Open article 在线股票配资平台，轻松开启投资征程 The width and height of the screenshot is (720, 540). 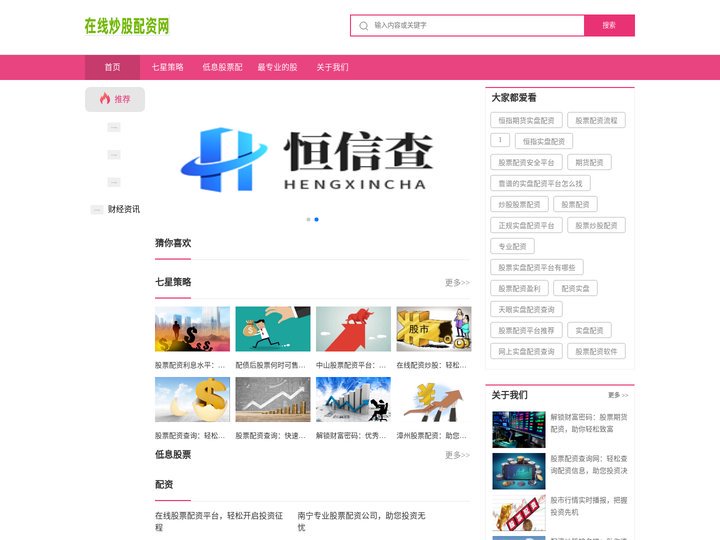coord(219,521)
